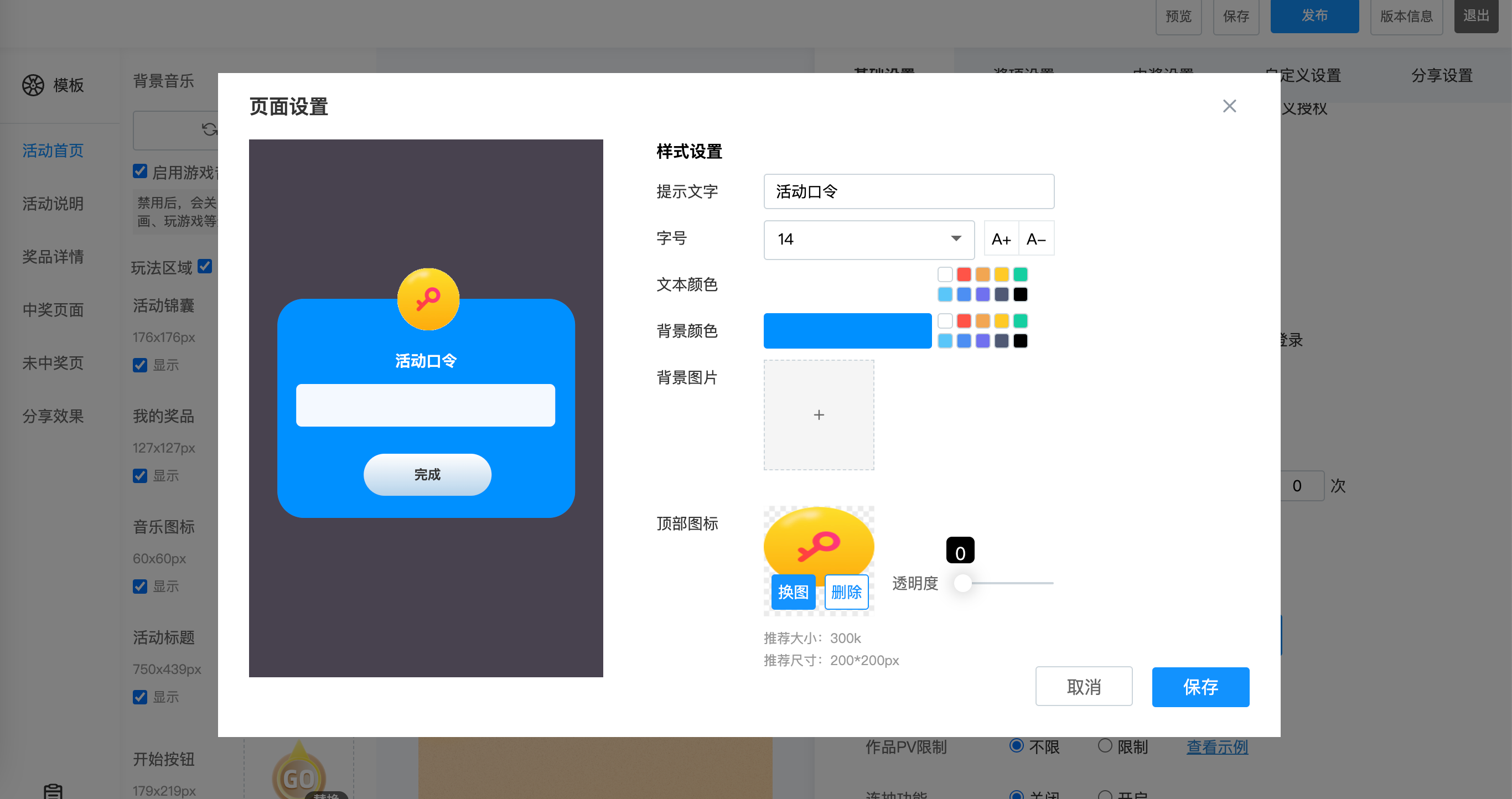
Task: Click the refresh icon in 背景音乐 box
Action: tap(209, 129)
